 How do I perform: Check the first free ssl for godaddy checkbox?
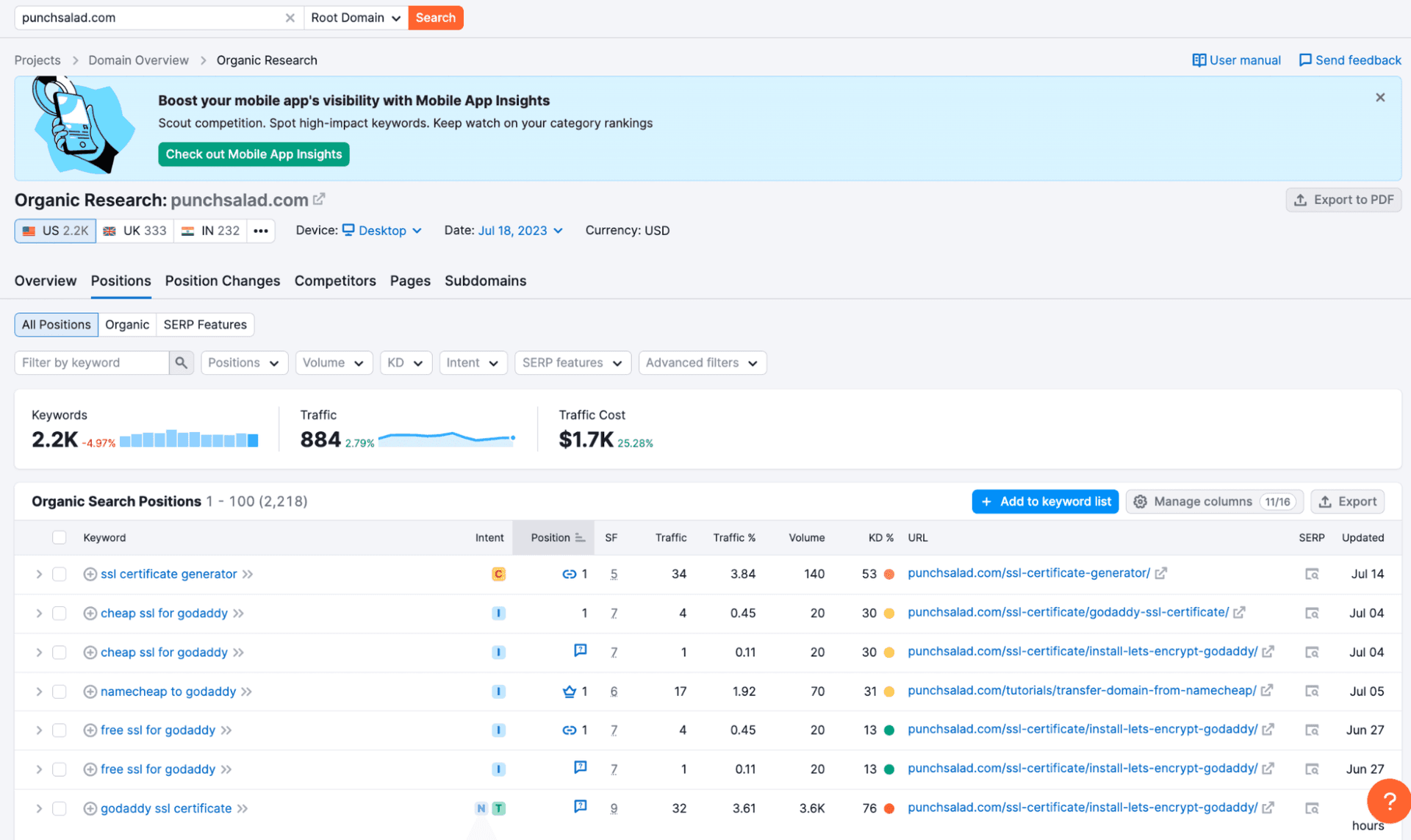[x=60, y=730]
